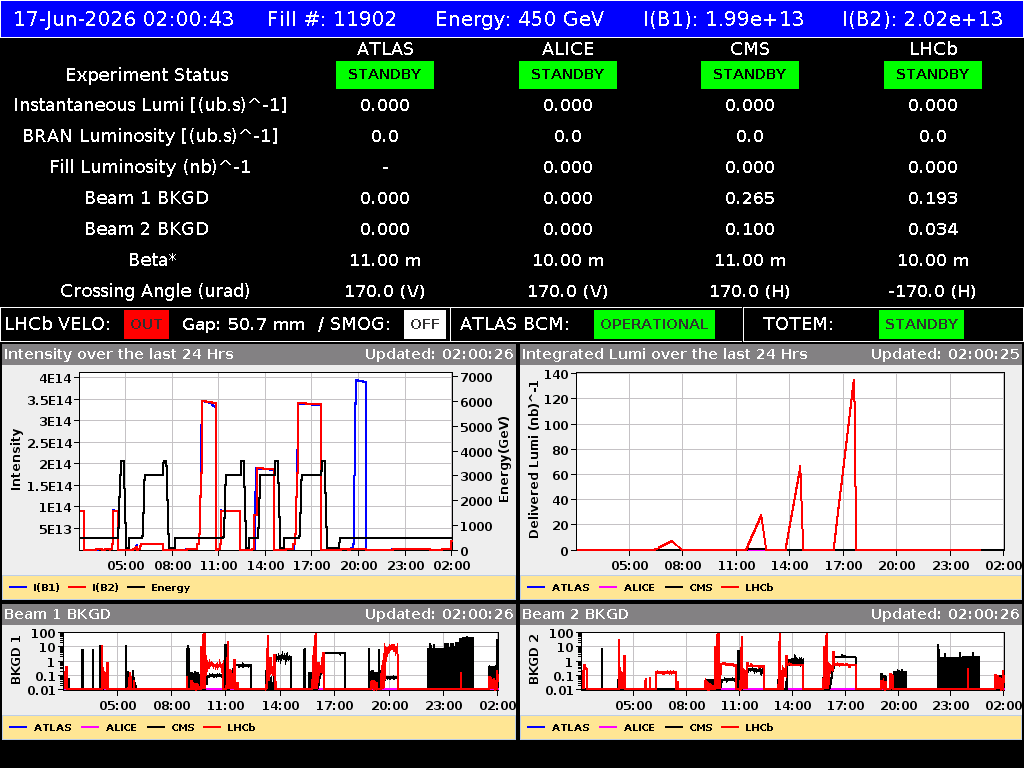
Task: Click the red LHCb VELO OUT indicator
Action: click(146, 325)
